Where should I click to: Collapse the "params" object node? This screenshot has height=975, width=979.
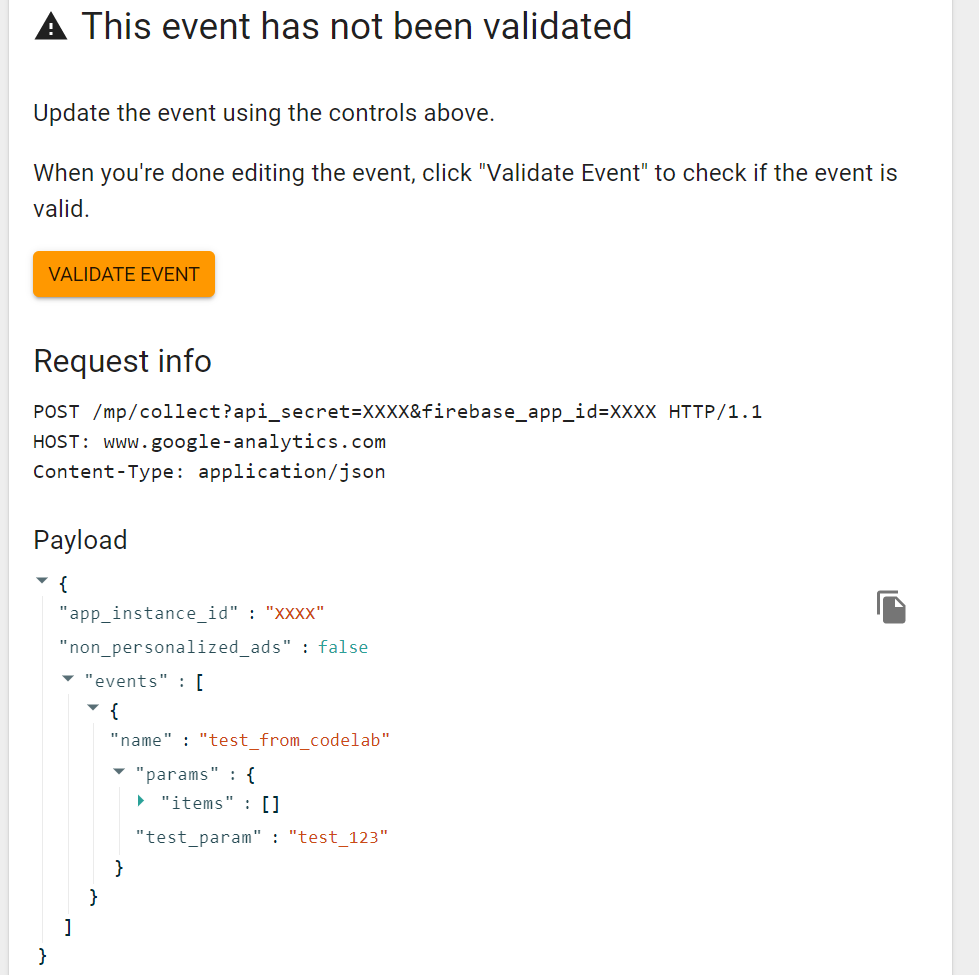119,772
